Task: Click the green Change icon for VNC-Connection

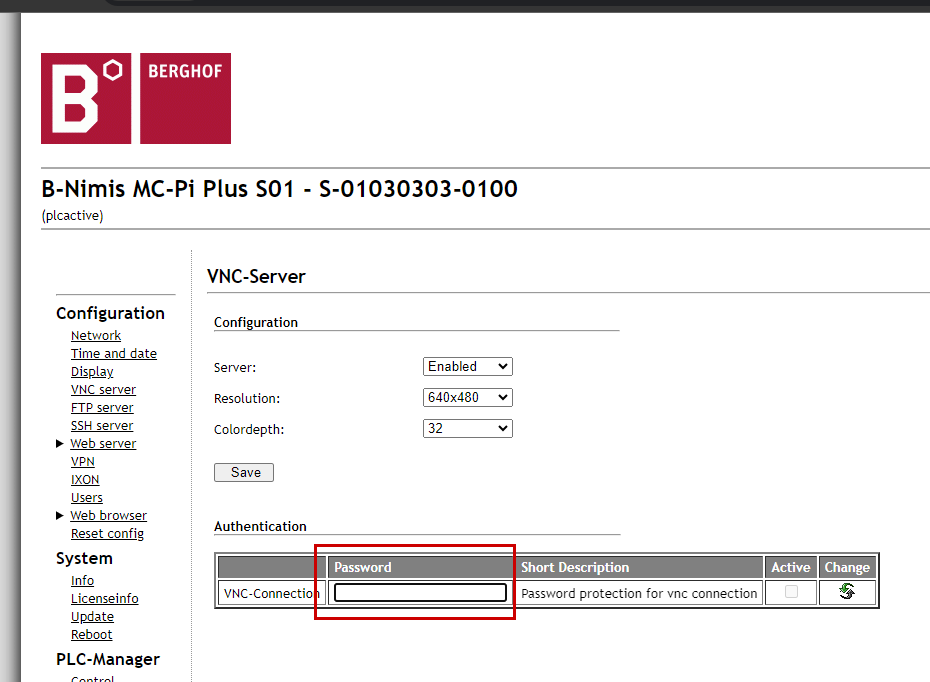Action: [x=847, y=591]
